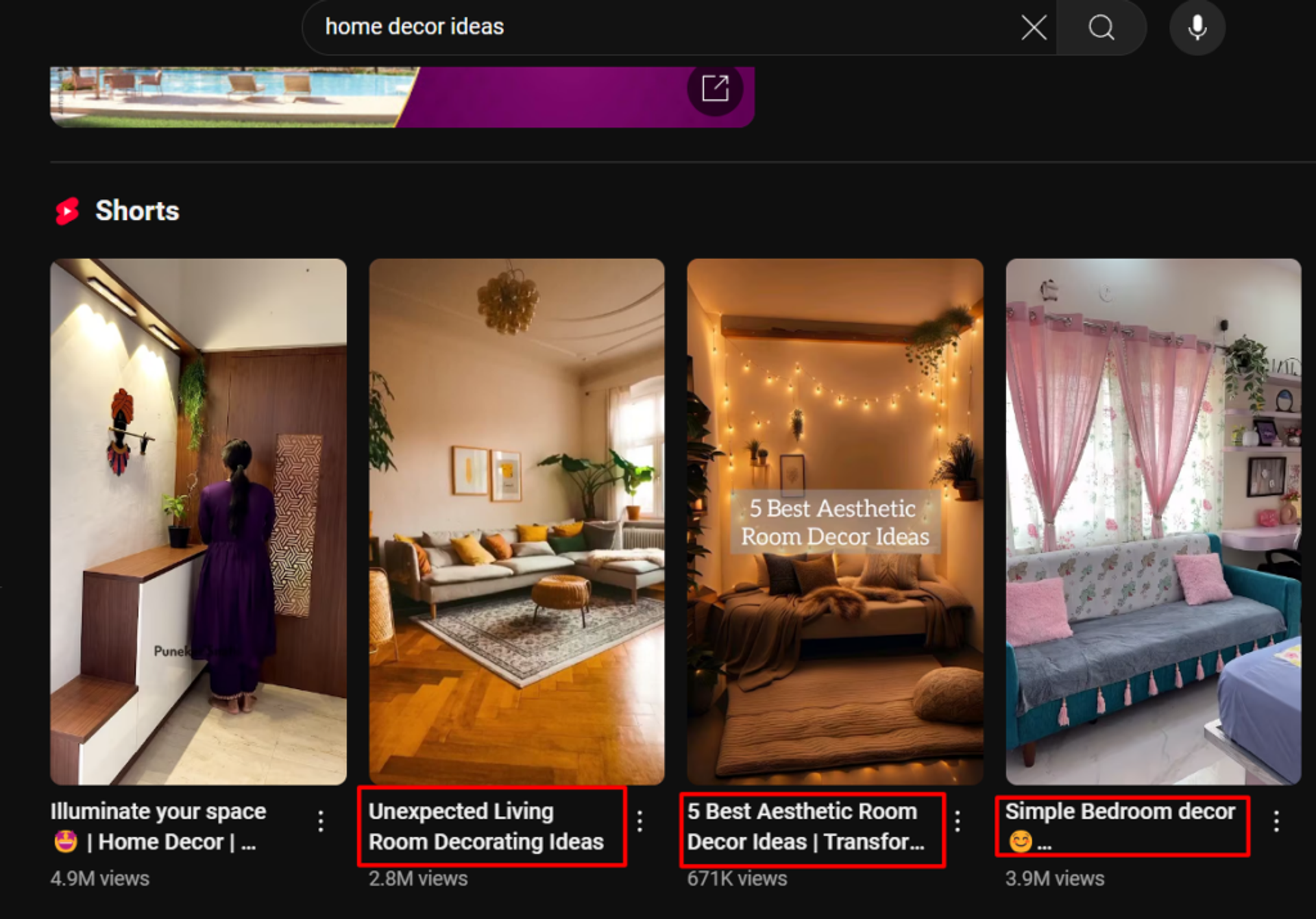Clear the search box with the X icon
Viewport: 1316px width, 919px height.
coord(1034,27)
